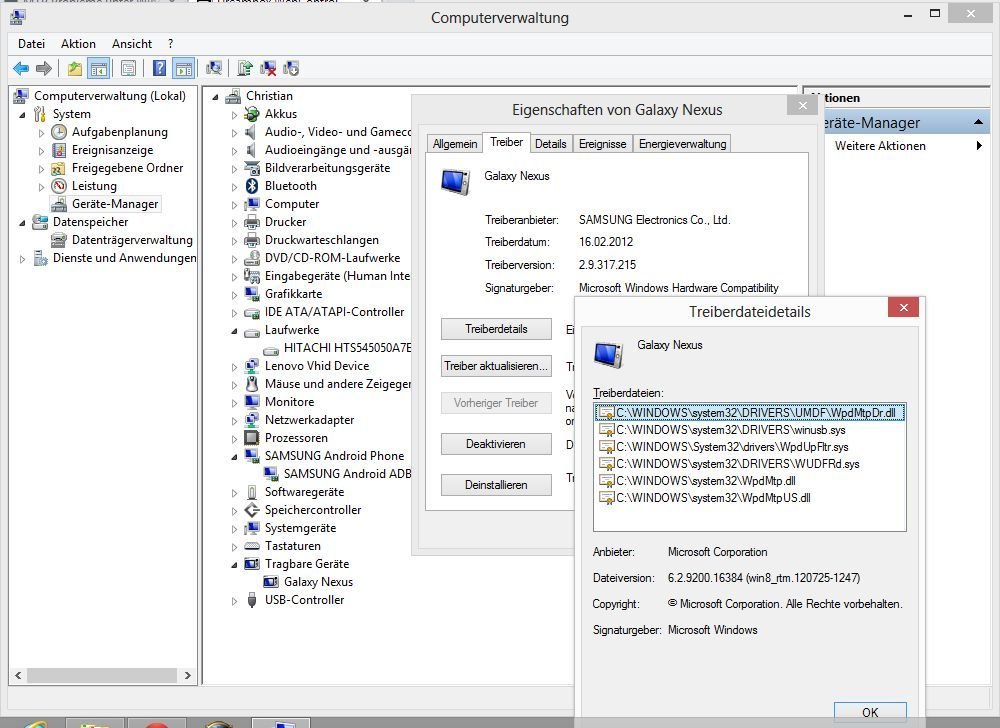1000x728 pixels.
Task: Select driver file ending in WpdMtpUS.dll
Action: coord(713,498)
